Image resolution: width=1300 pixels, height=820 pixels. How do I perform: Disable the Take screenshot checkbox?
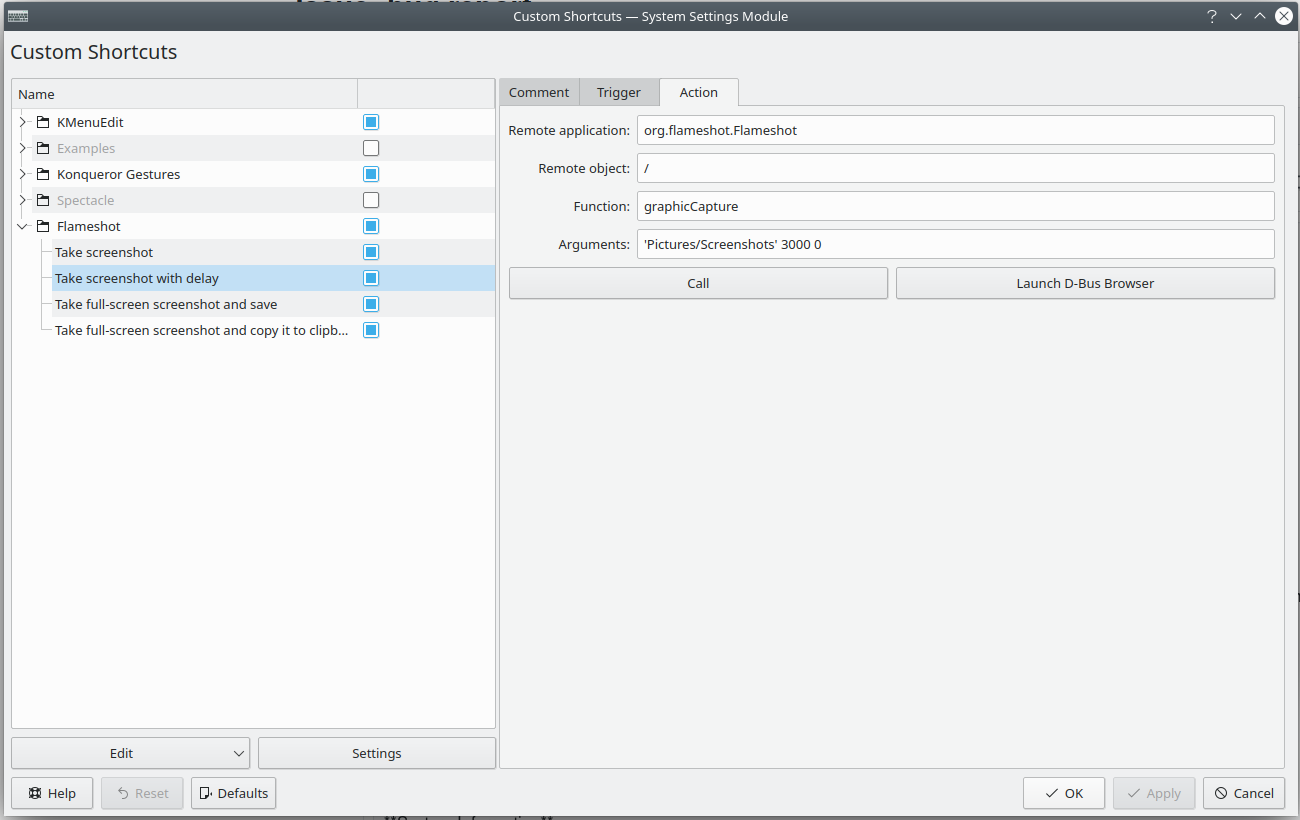coord(371,251)
